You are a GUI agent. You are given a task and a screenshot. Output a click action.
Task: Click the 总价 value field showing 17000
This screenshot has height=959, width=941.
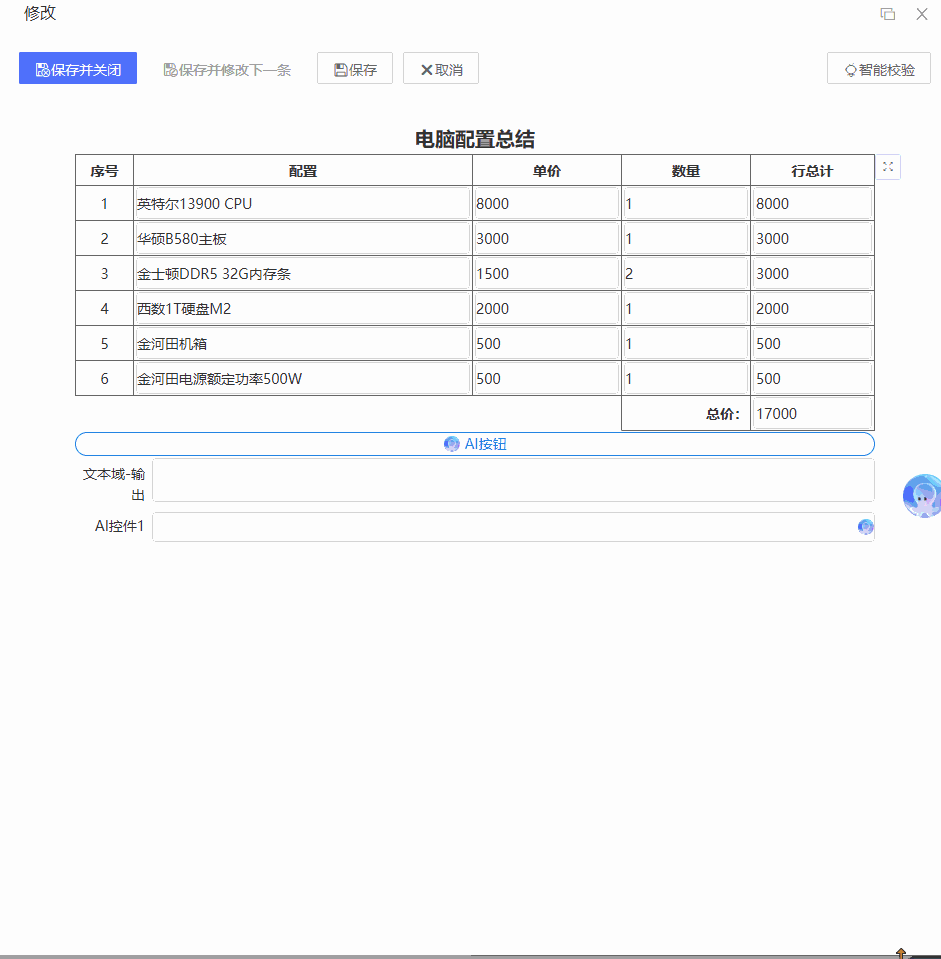[x=812, y=412]
